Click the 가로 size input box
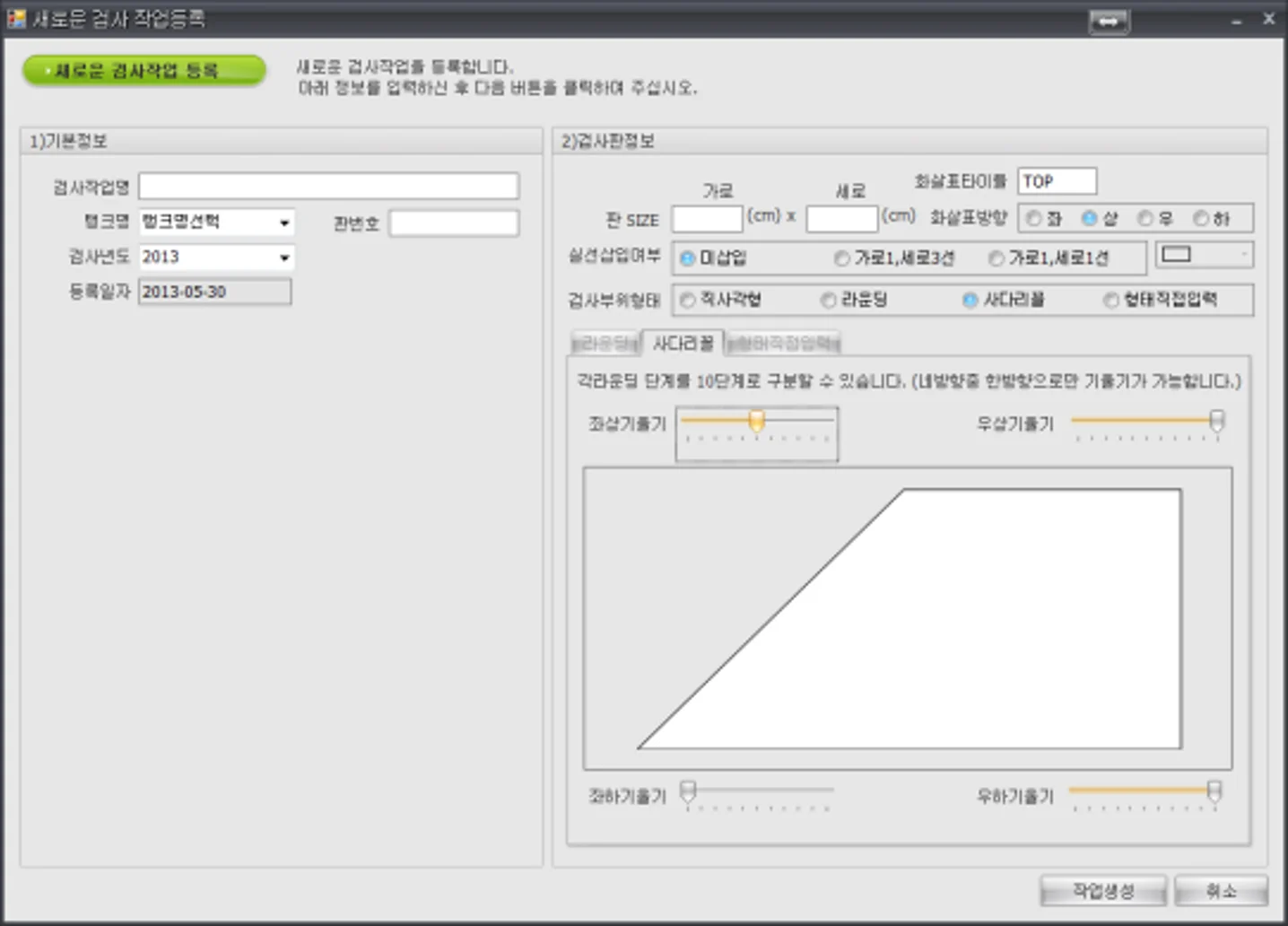Image resolution: width=1288 pixels, height=926 pixels. click(707, 219)
